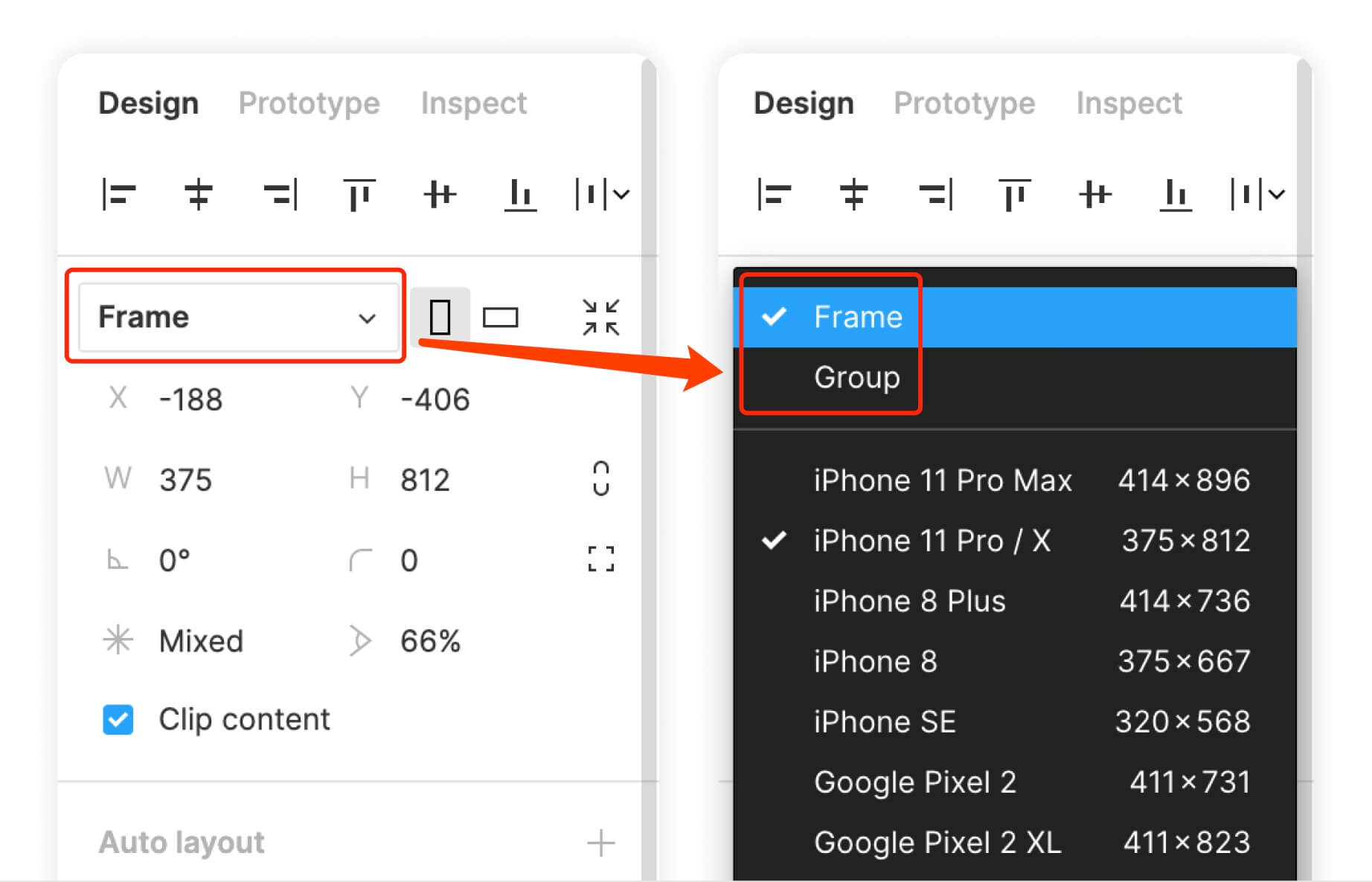Choose Group from dropdown menu
The height and width of the screenshot is (882, 1372).
click(x=856, y=378)
